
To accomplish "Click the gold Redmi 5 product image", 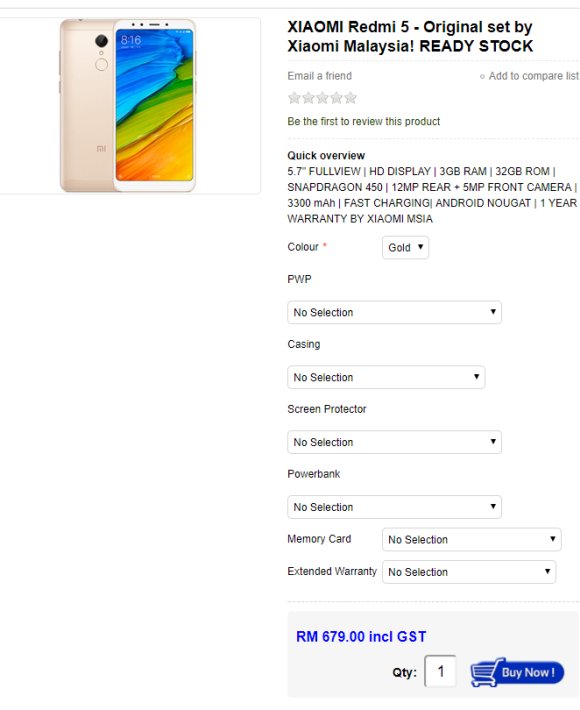I will [128, 106].
